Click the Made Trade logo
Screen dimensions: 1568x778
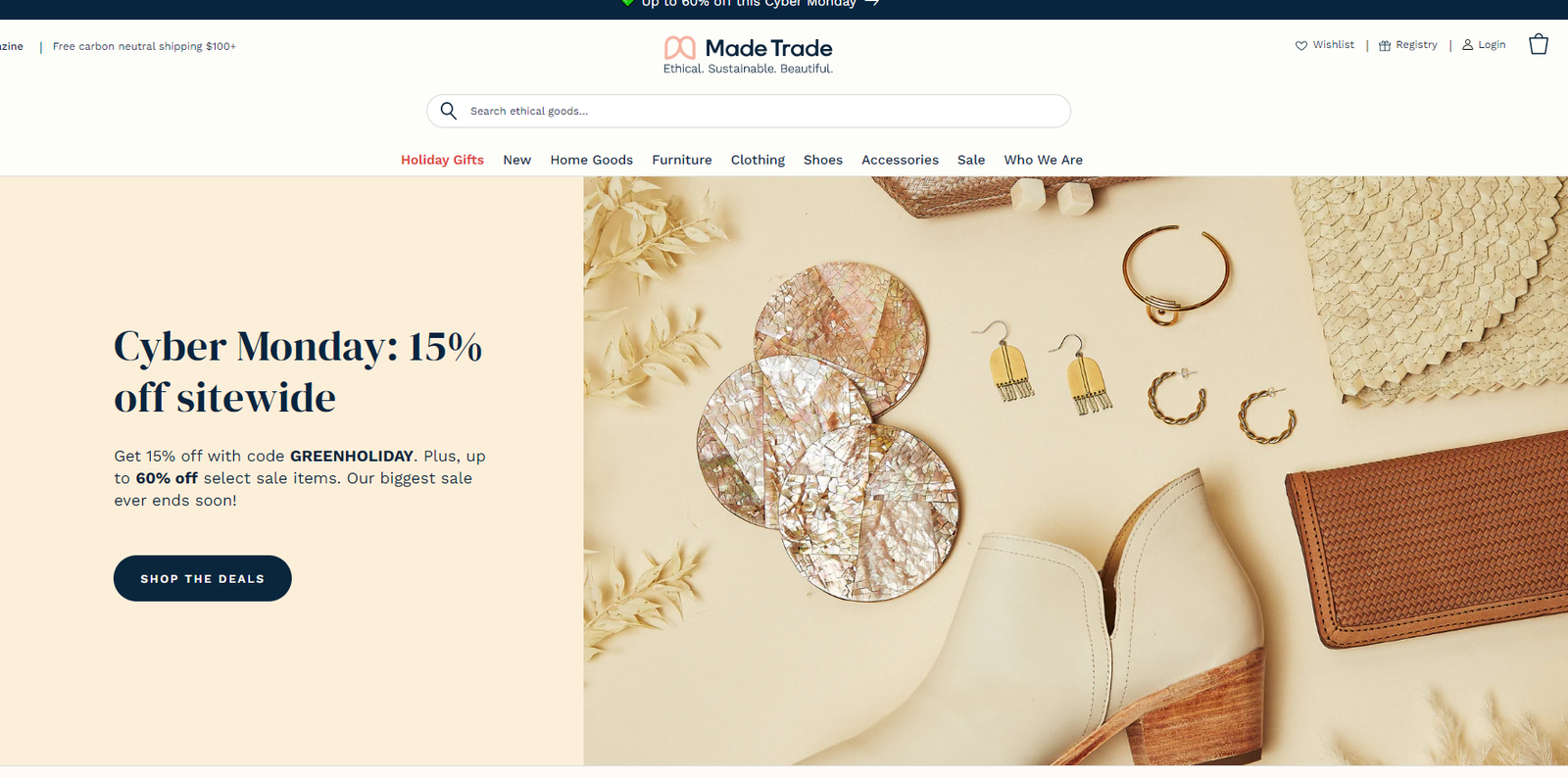click(x=748, y=55)
